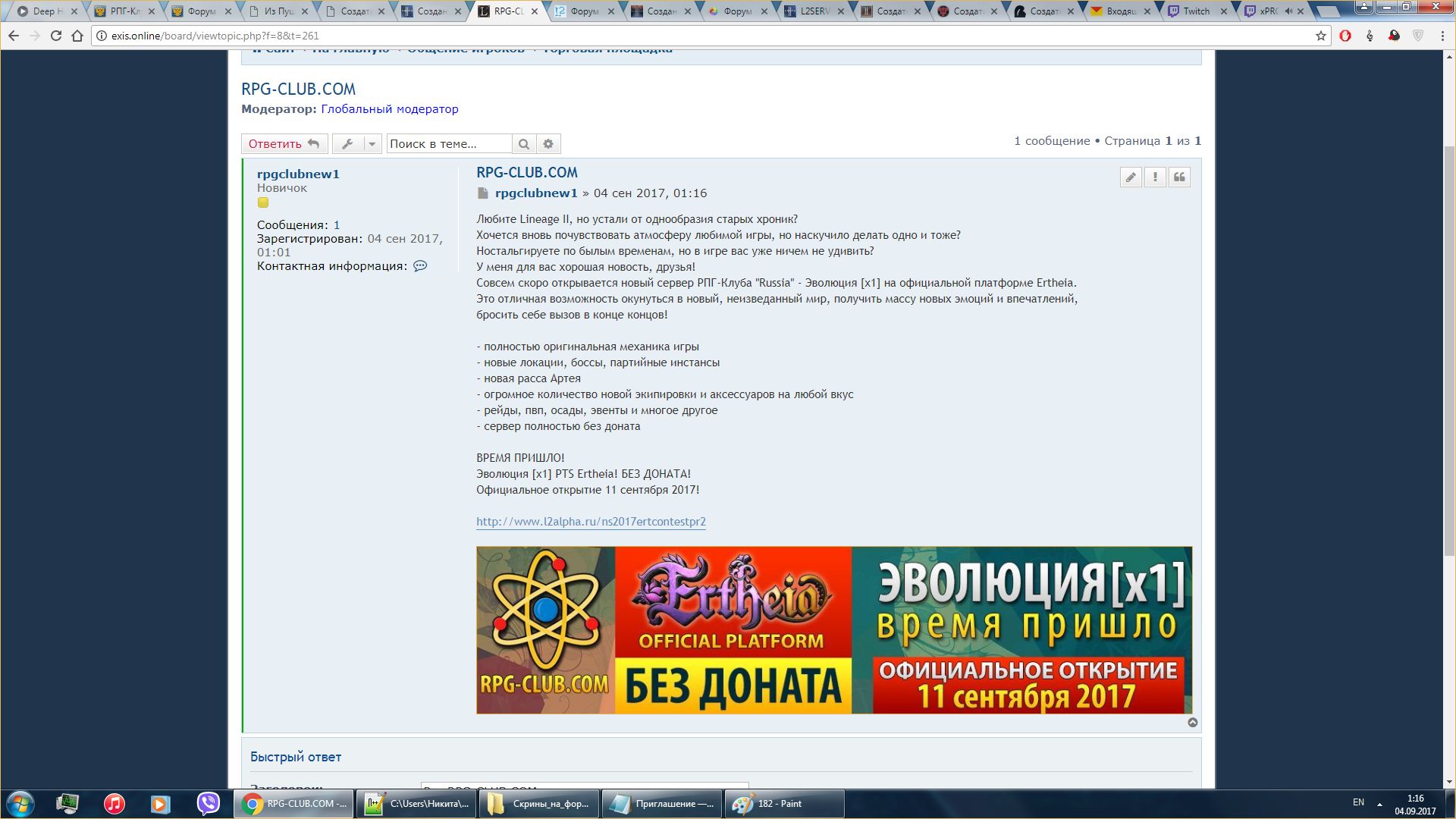
Task: Open the media player taskbar icon
Action: [x=161, y=804]
